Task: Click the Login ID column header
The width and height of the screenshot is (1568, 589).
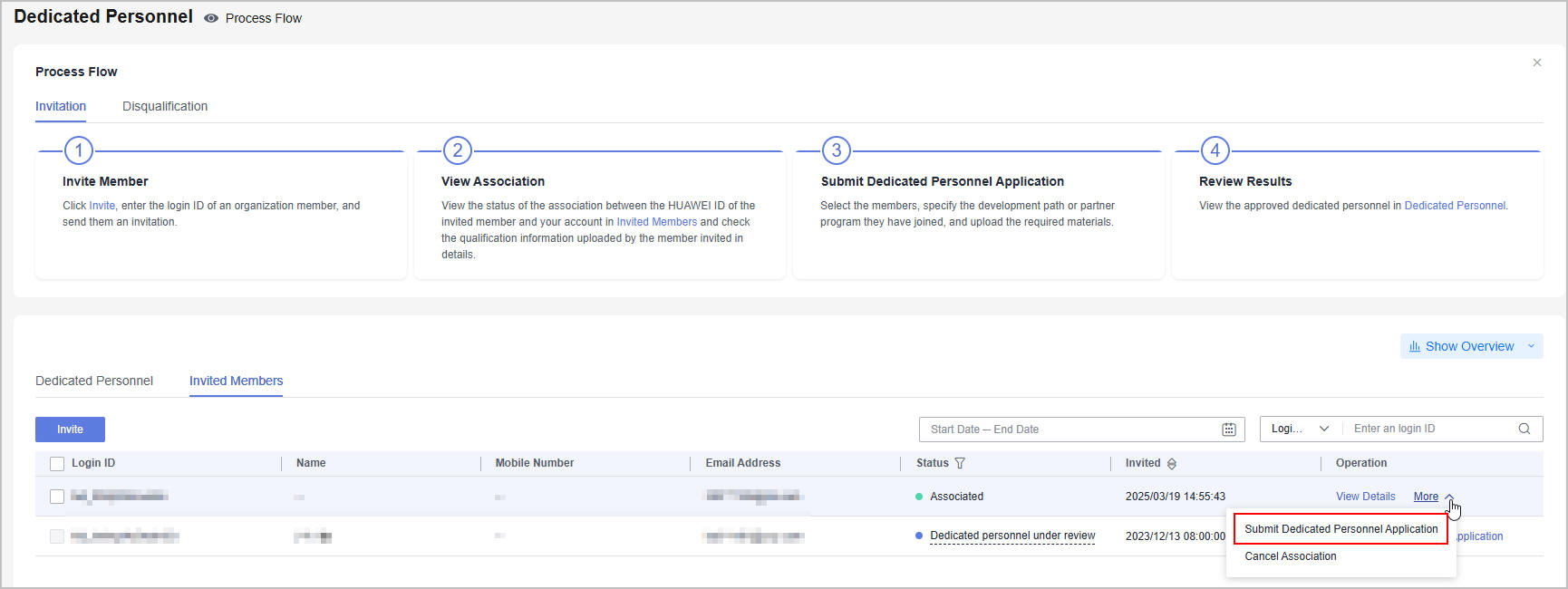Action: [x=93, y=463]
